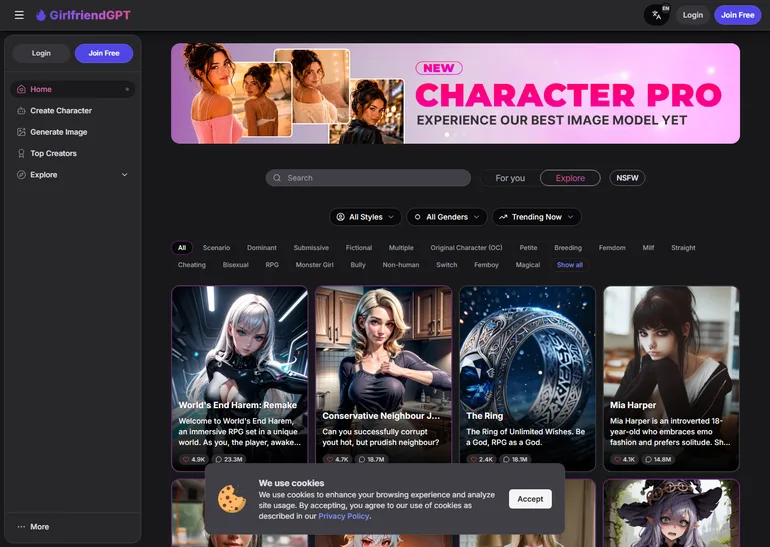Click Join Free in the sidebar

coord(104,53)
